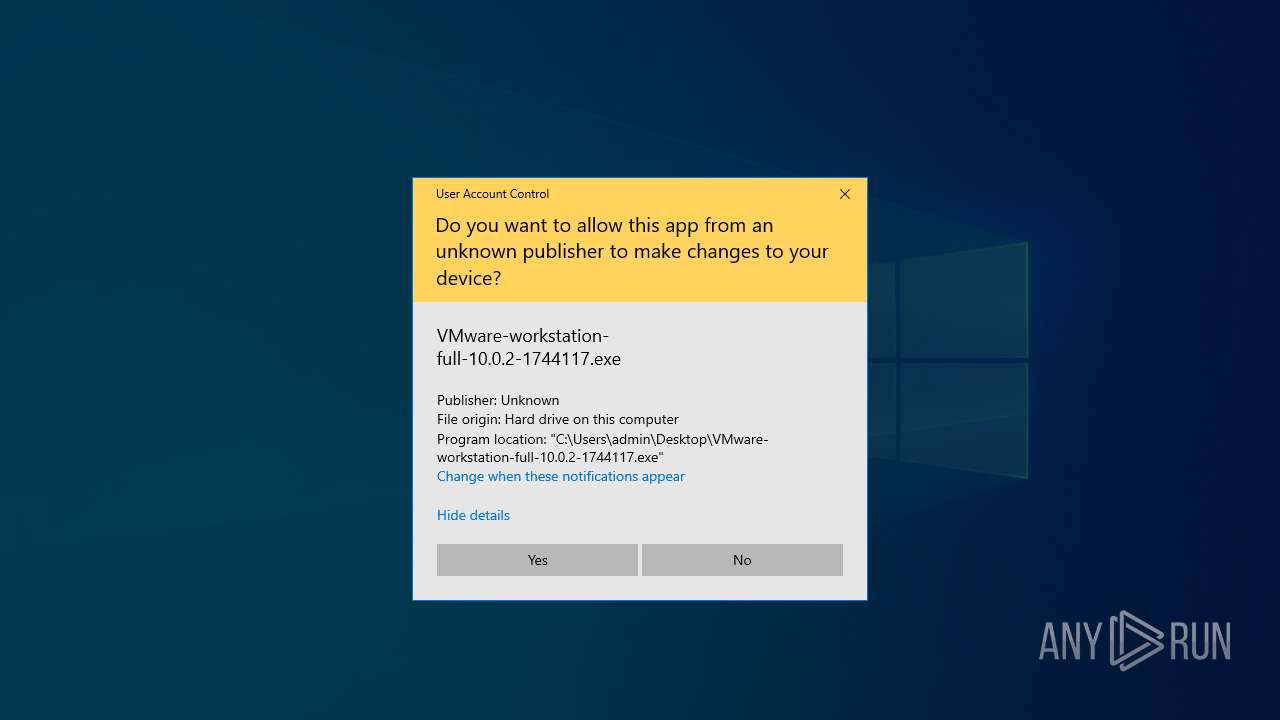Viewport: 1280px width, 720px height.
Task: Close the User Account Control dialog
Action: [845, 194]
